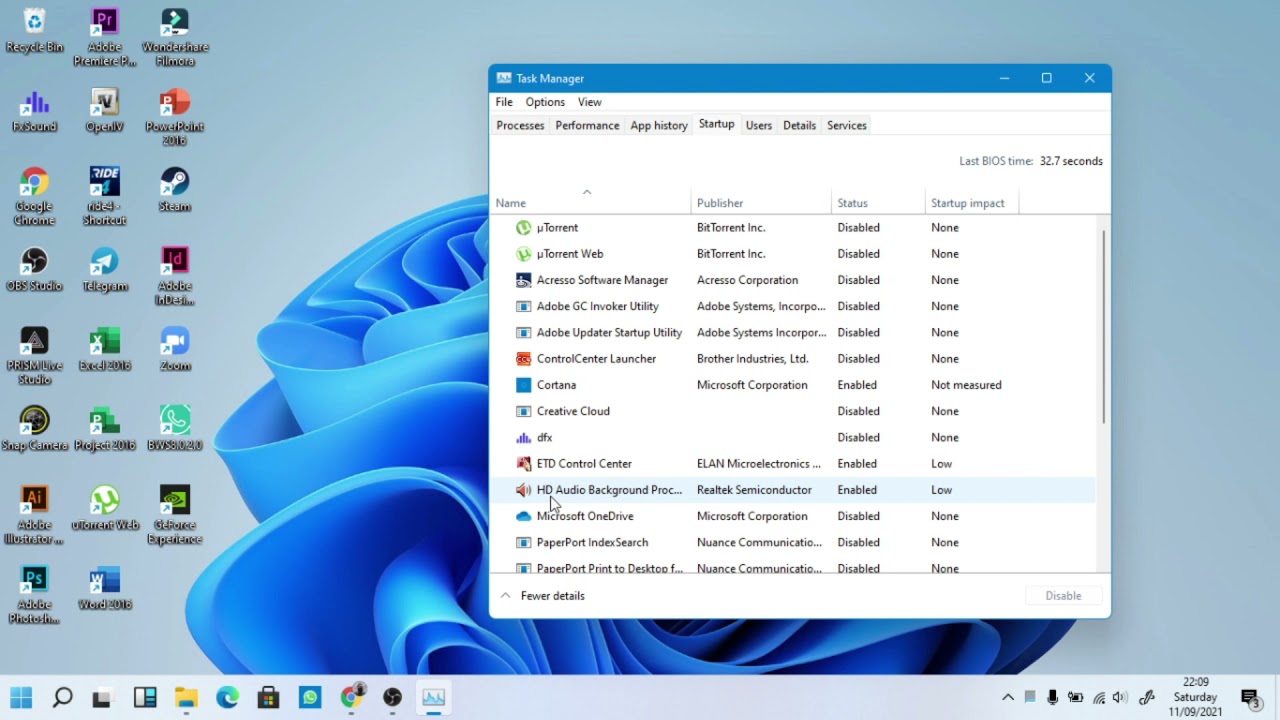This screenshot has width=1280, height=720.
Task: Click the Acresso Software Manager icon
Action: click(x=523, y=280)
